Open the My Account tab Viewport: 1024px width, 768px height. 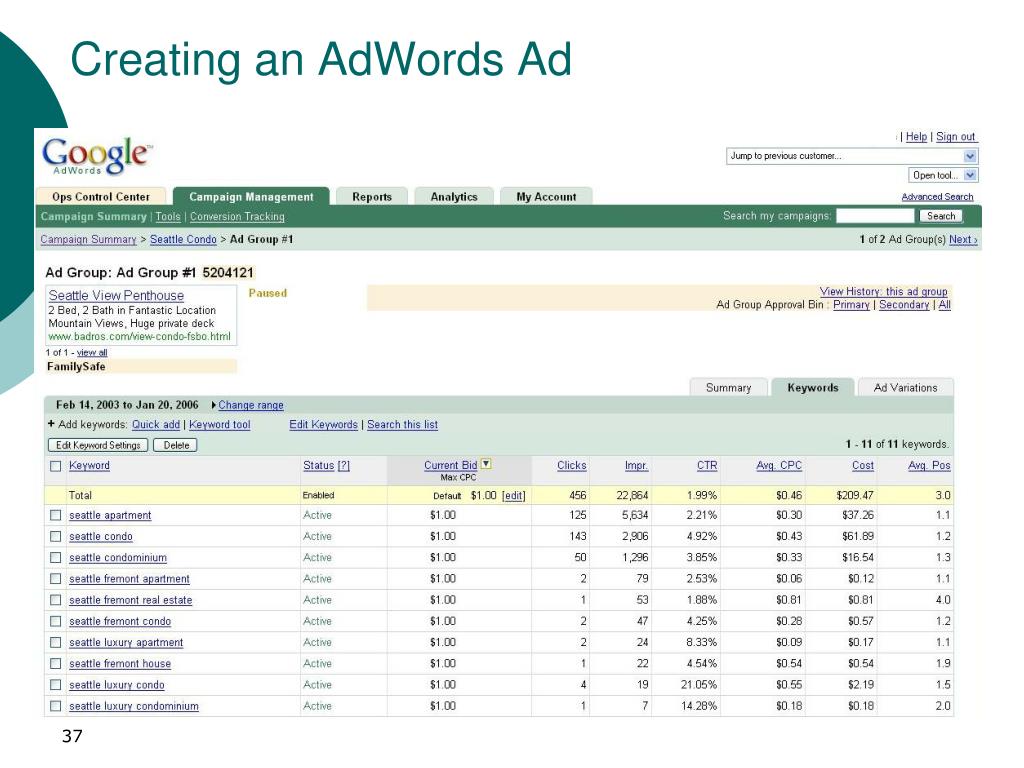coord(547,197)
